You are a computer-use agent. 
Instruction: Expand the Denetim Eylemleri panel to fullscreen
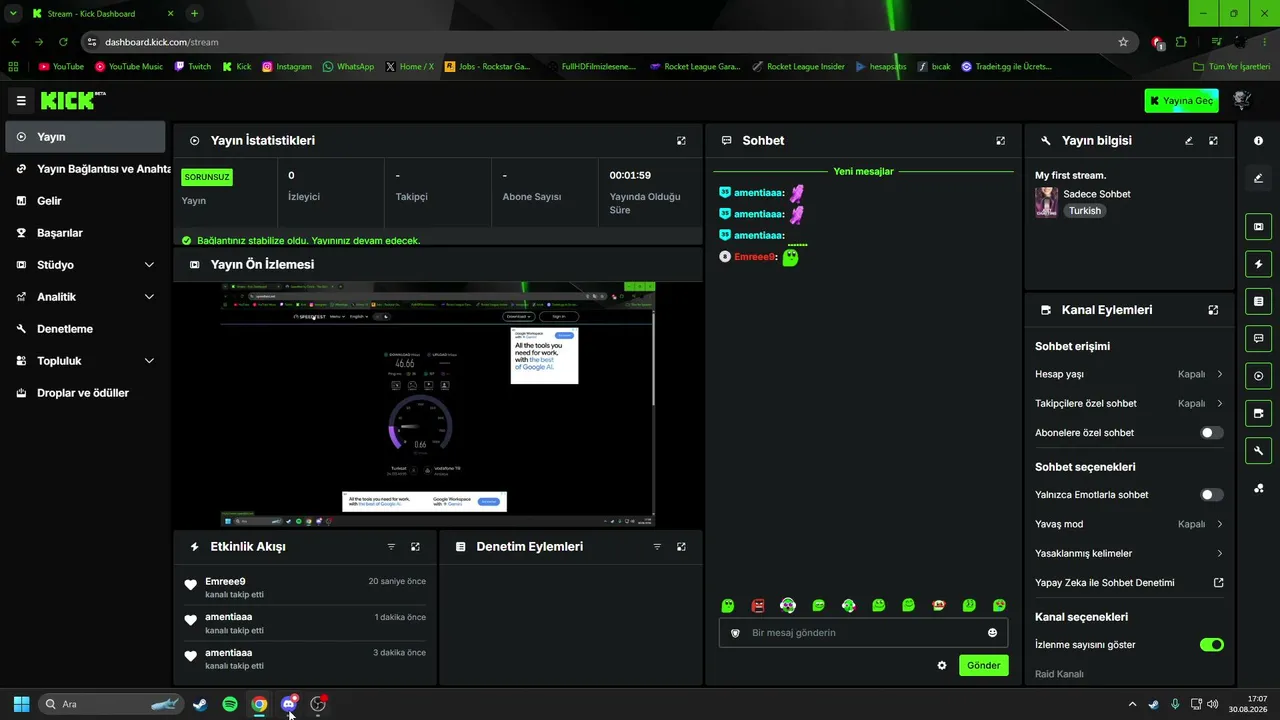(x=681, y=547)
